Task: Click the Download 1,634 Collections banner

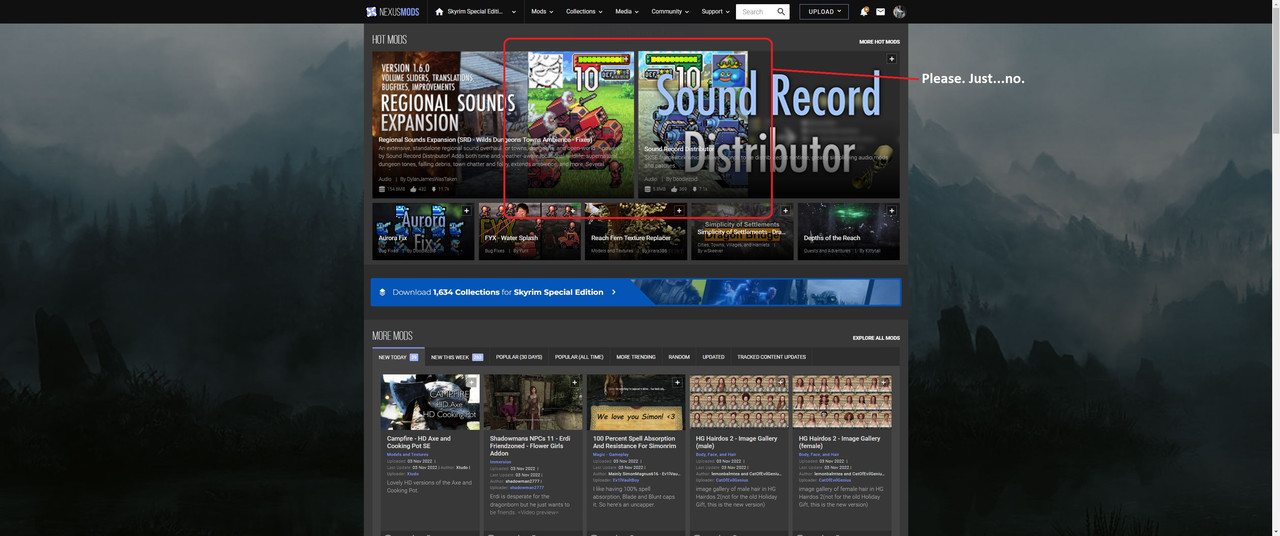Action: [x=636, y=292]
